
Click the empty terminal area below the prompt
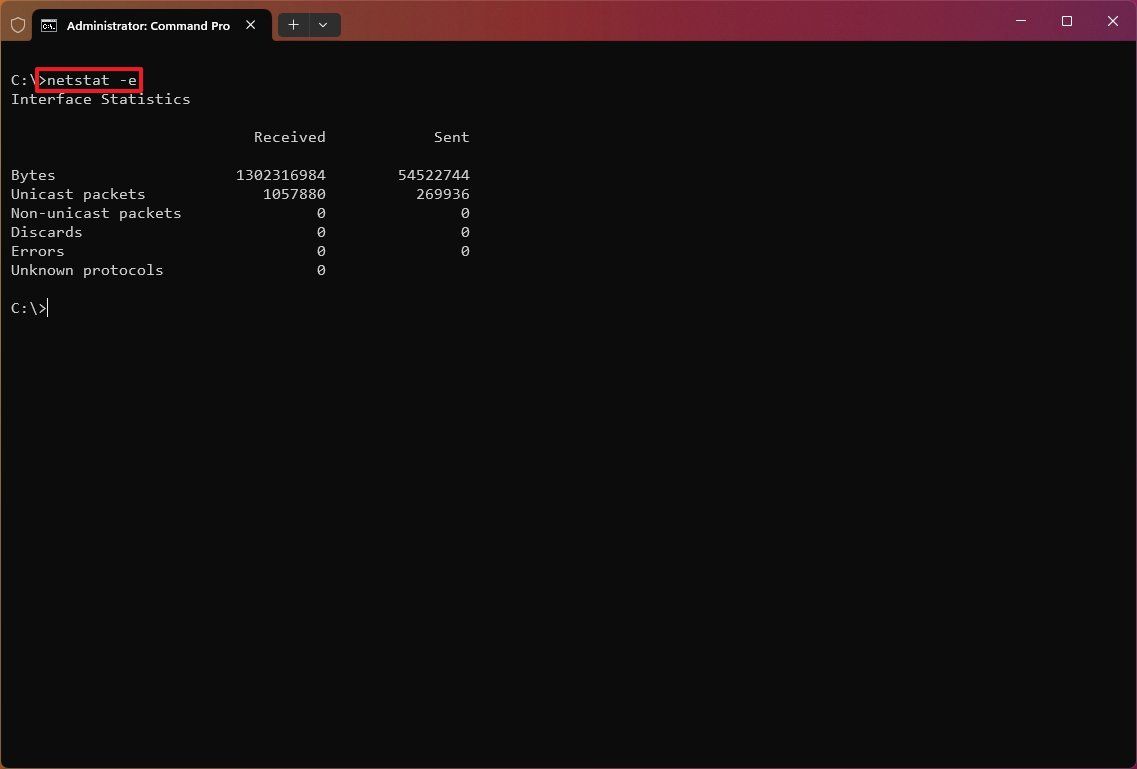500,500
